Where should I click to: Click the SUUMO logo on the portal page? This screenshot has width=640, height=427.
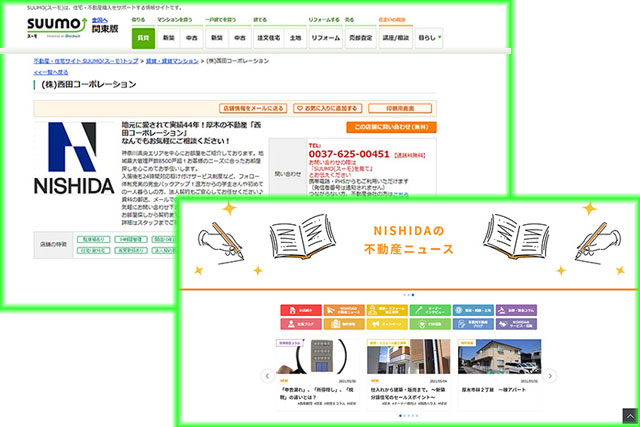click(x=57, y=26)
